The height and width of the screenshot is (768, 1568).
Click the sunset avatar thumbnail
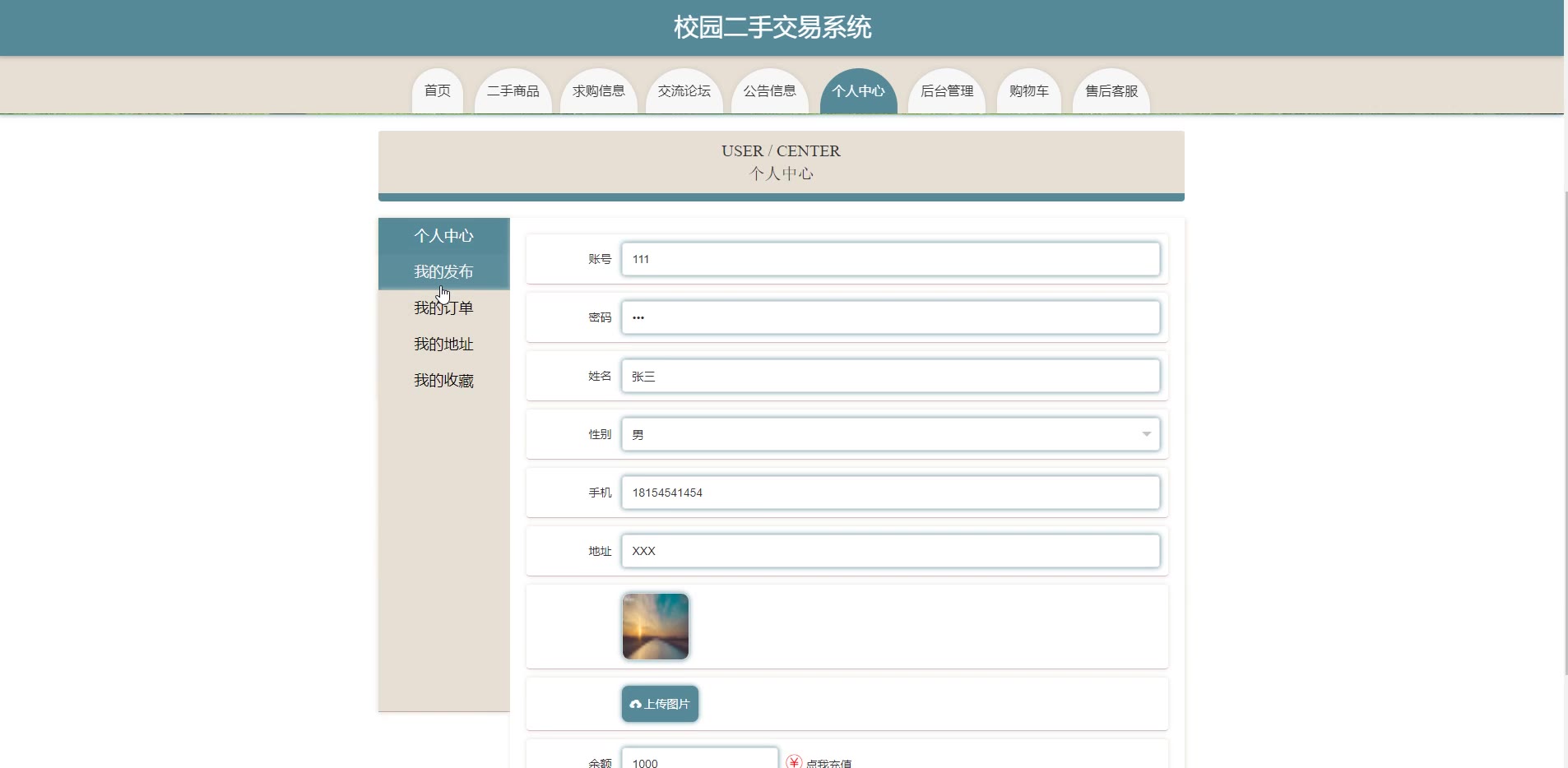pyautogui.click(x=656, y=627)
